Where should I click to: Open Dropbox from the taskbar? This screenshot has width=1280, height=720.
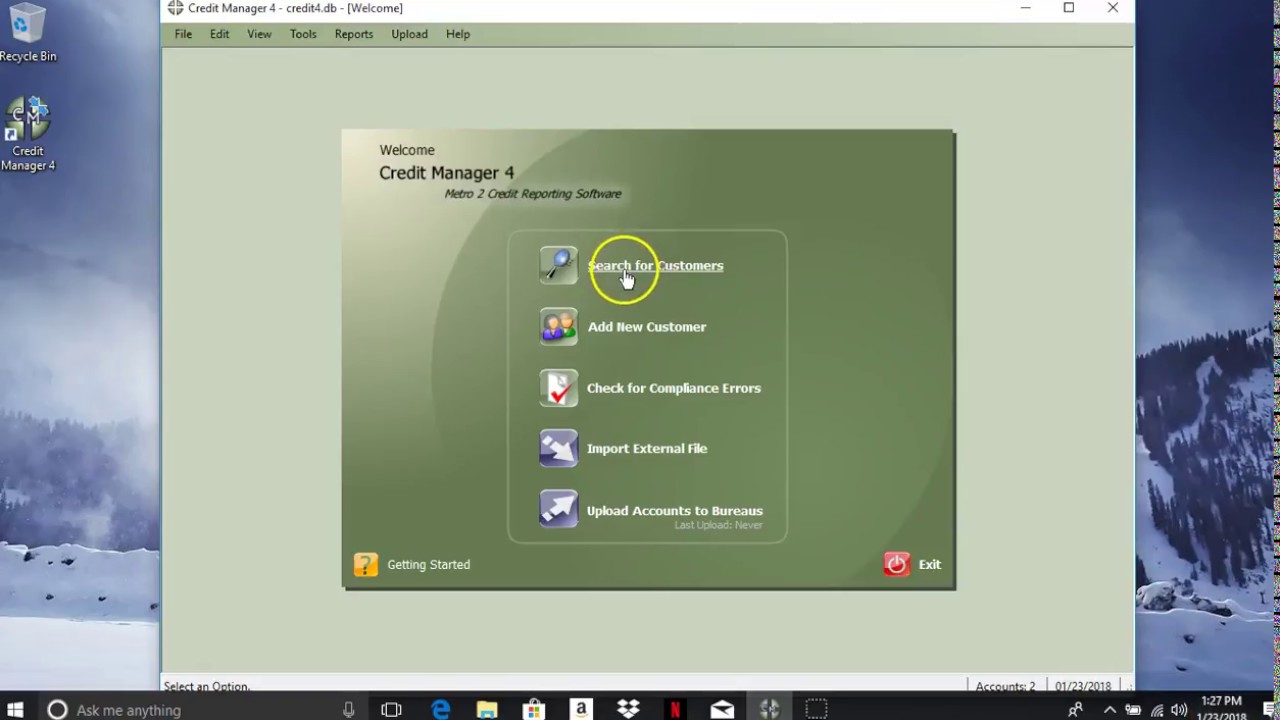pyautogui.click(x=628, y=710)
